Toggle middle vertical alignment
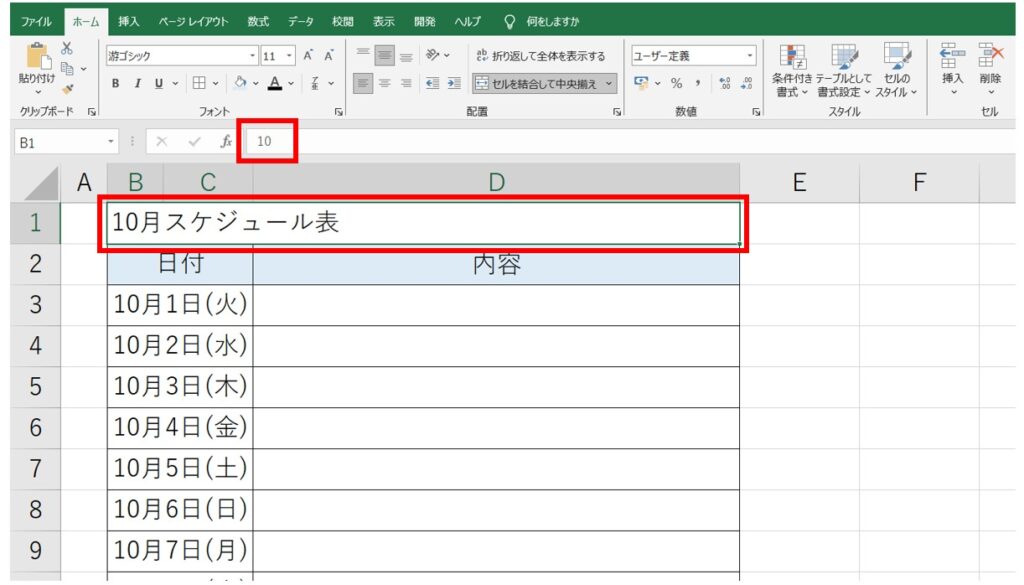 [x=385, y=55]
